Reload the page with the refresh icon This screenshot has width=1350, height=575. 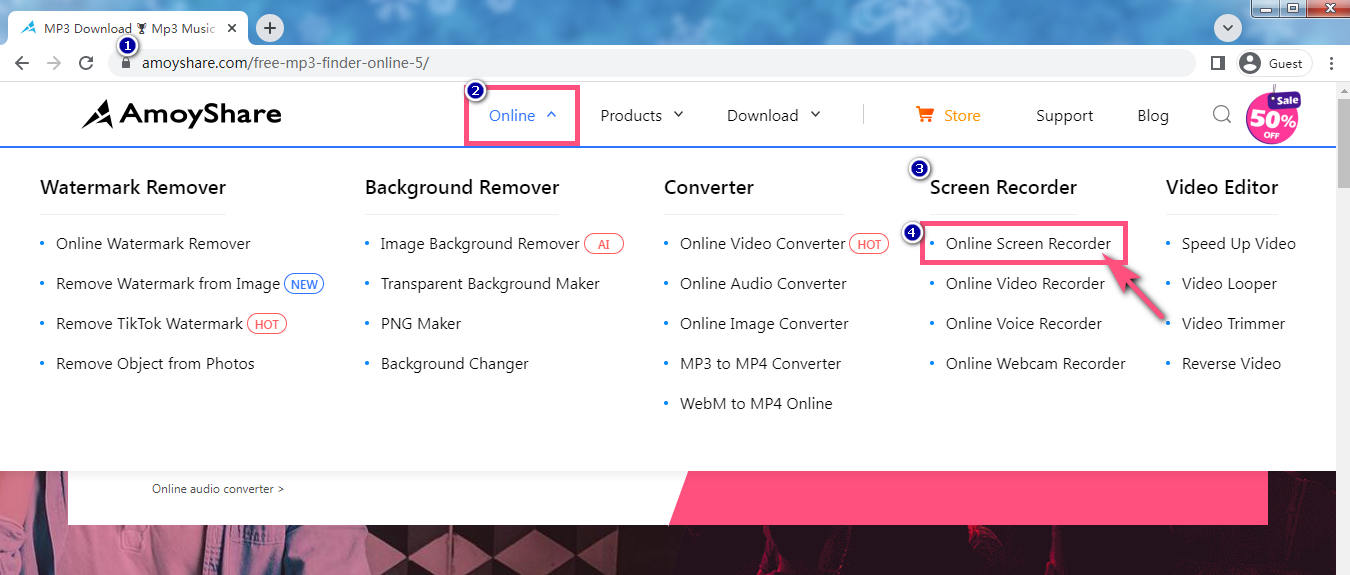point(86,63)
